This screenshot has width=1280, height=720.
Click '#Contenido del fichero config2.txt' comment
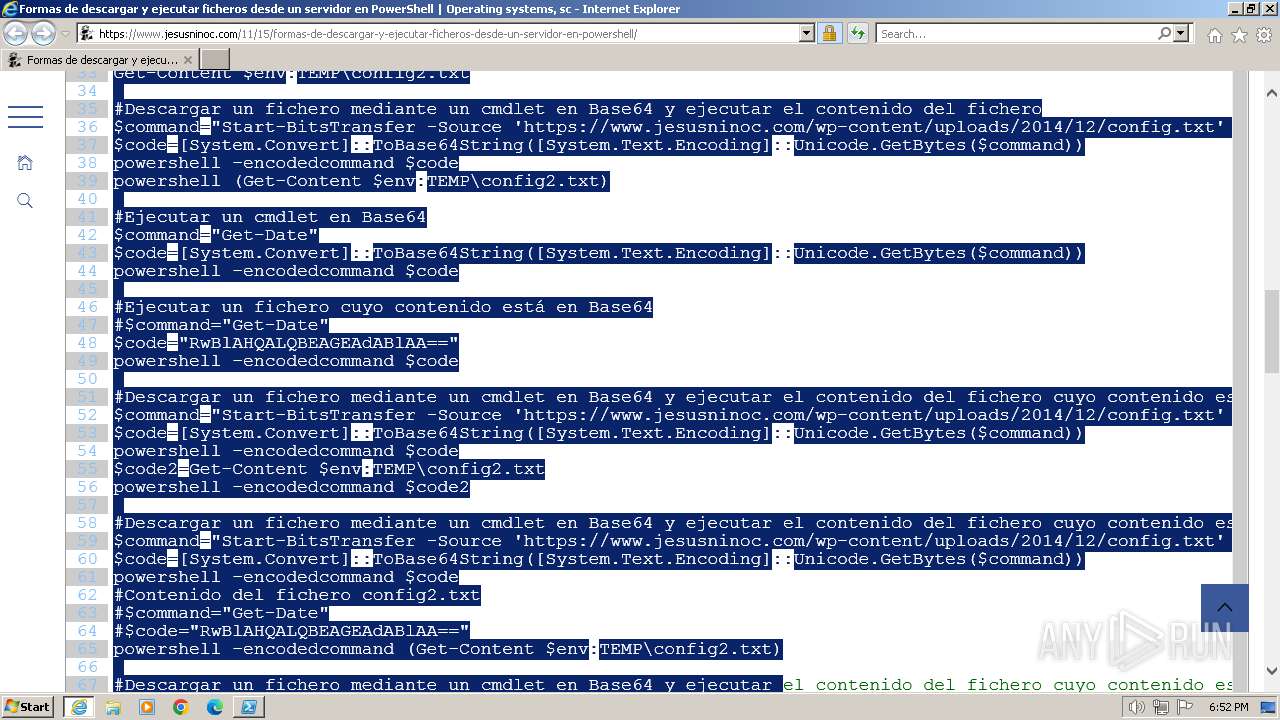point(297,595)
